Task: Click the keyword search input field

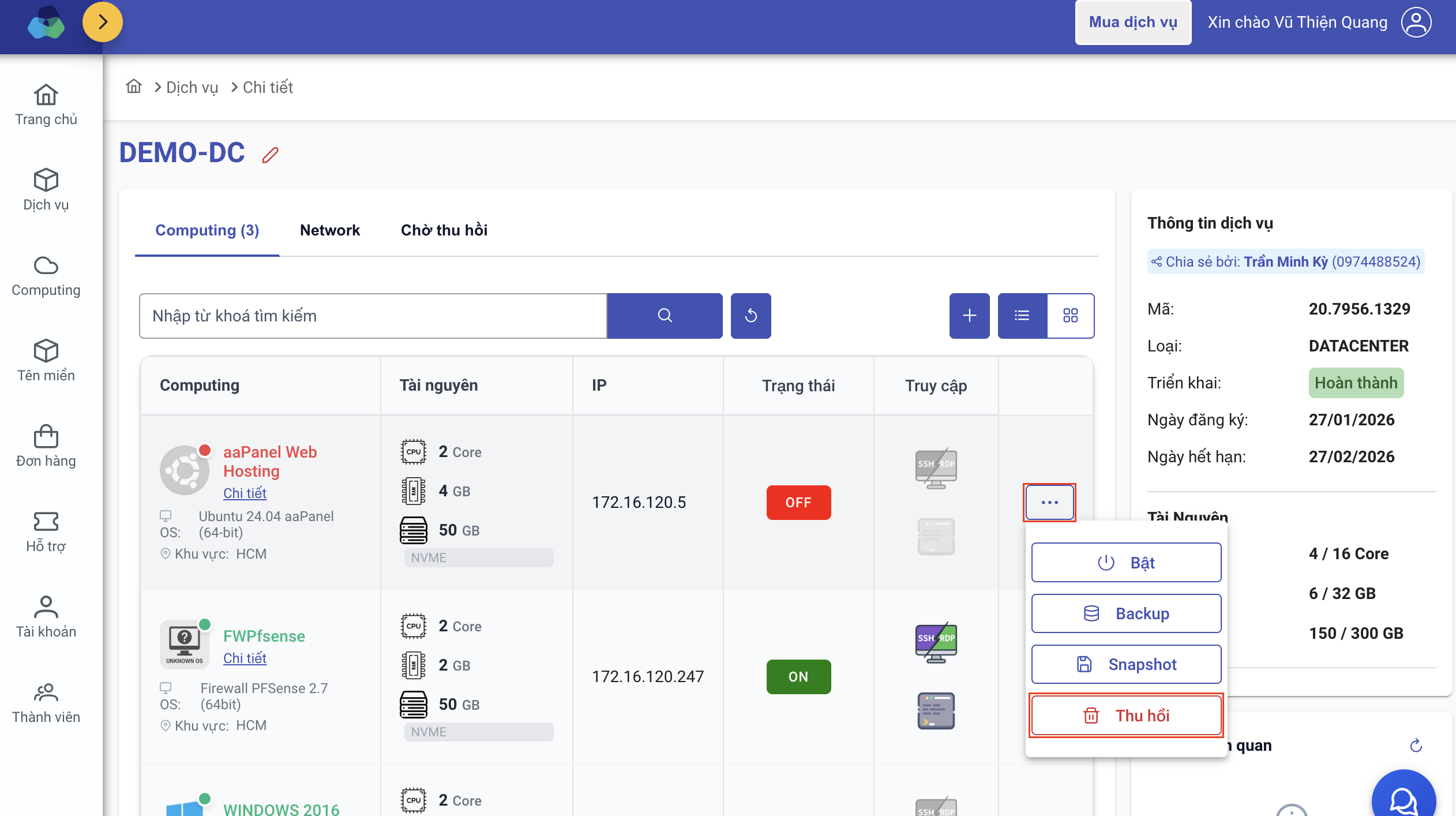Action: [373, 316]
